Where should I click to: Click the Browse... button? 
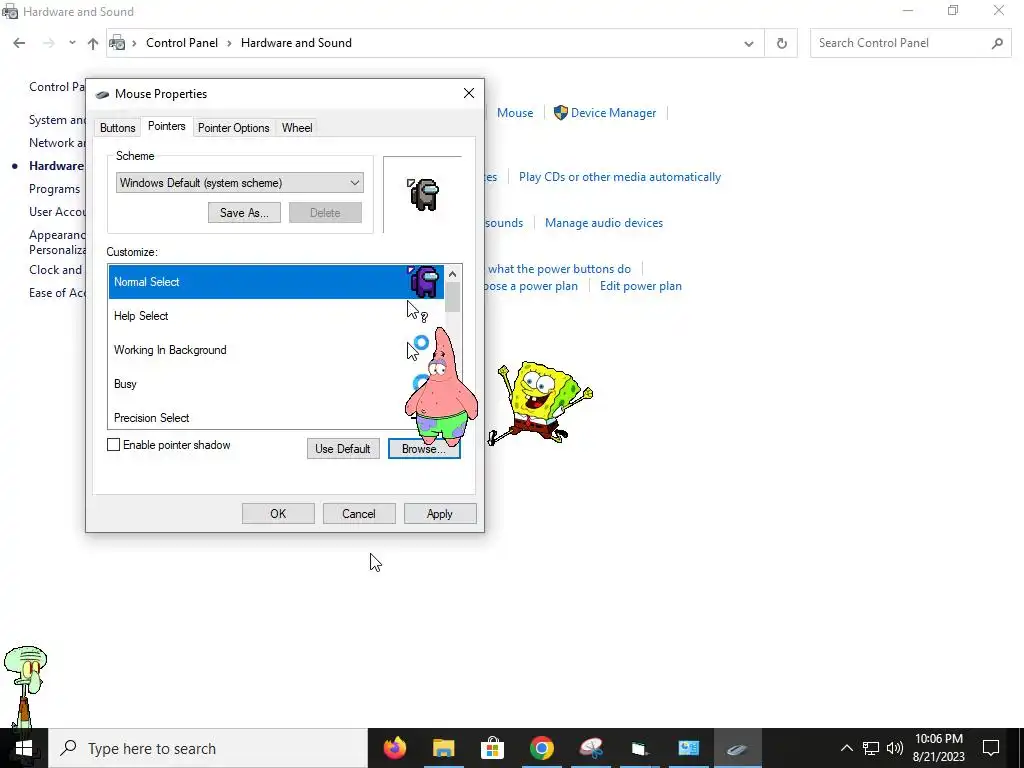point(424,449)
